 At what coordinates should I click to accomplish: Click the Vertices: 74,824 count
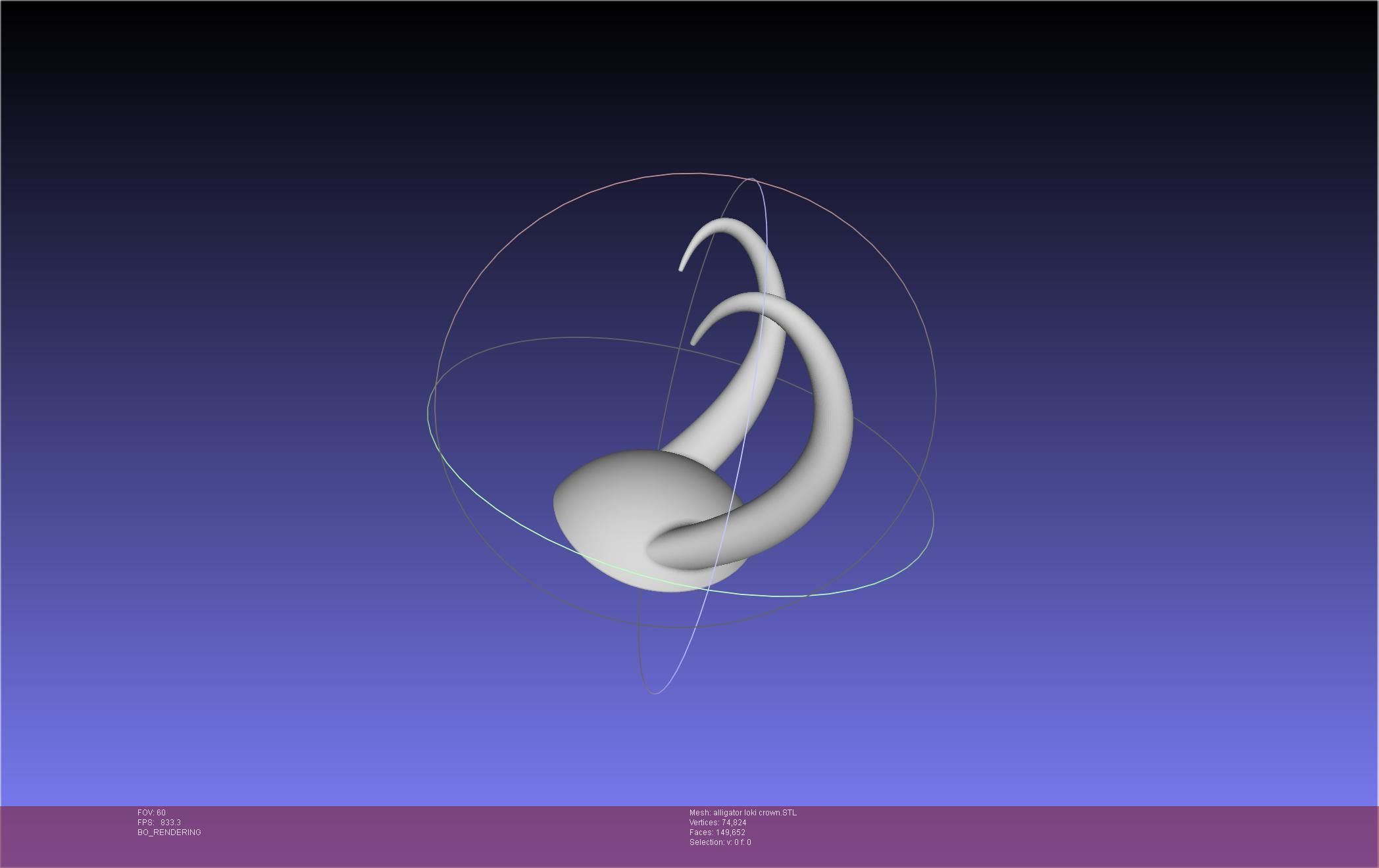coord(718,823)
